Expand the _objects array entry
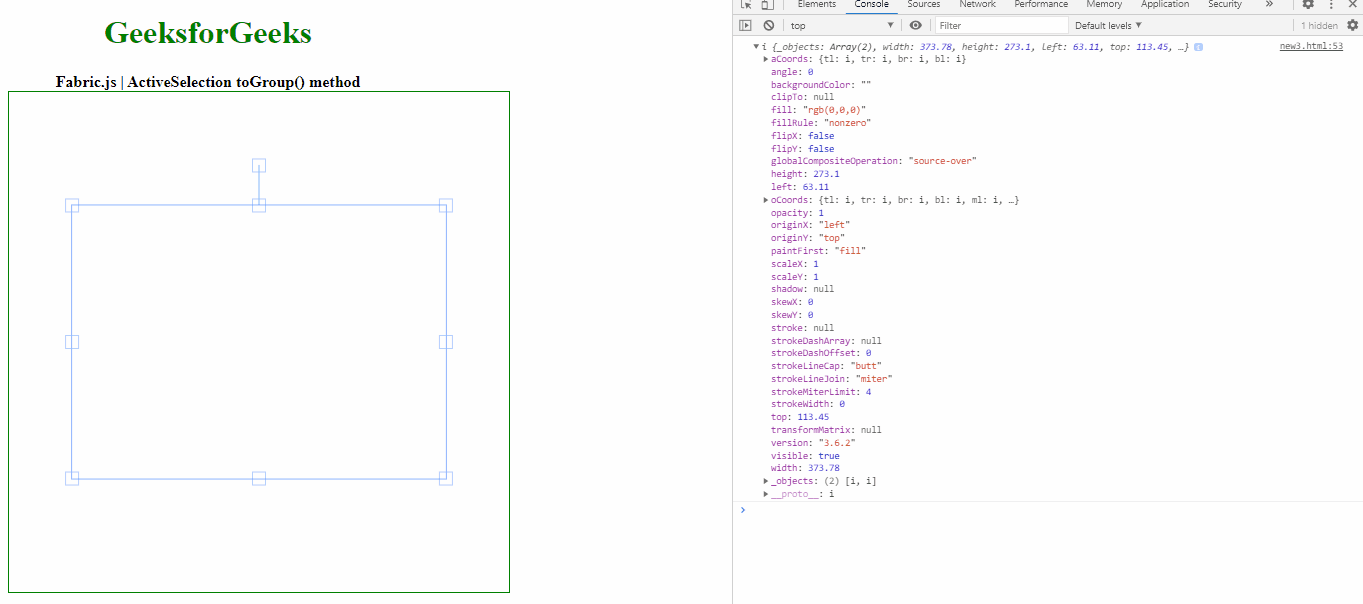This screenshot has height=604, width=1363. pyautogui.click(x=765, y=480)
